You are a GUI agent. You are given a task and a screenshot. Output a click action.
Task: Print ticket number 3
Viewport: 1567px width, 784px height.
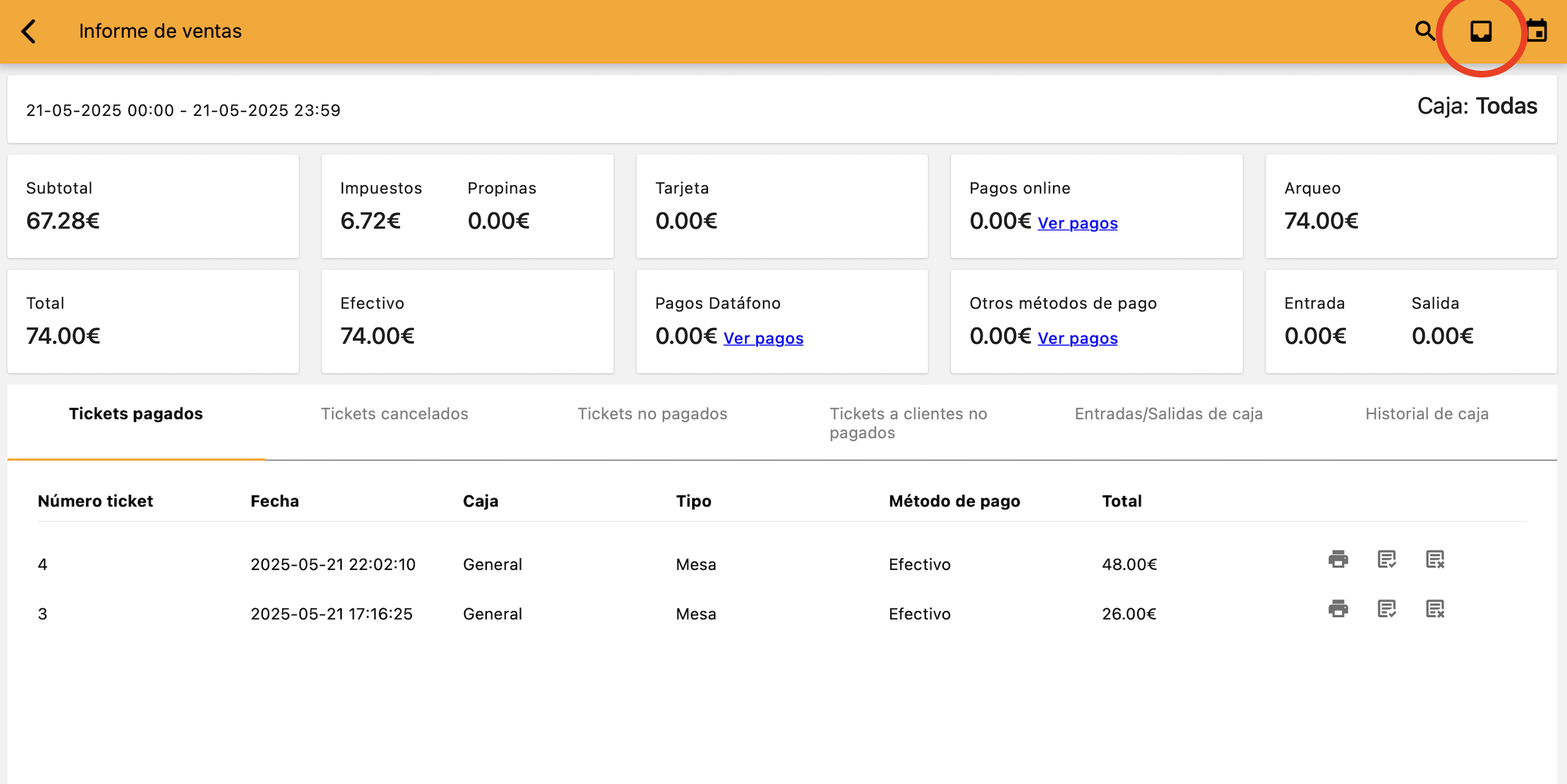(x=1338, y=609)
